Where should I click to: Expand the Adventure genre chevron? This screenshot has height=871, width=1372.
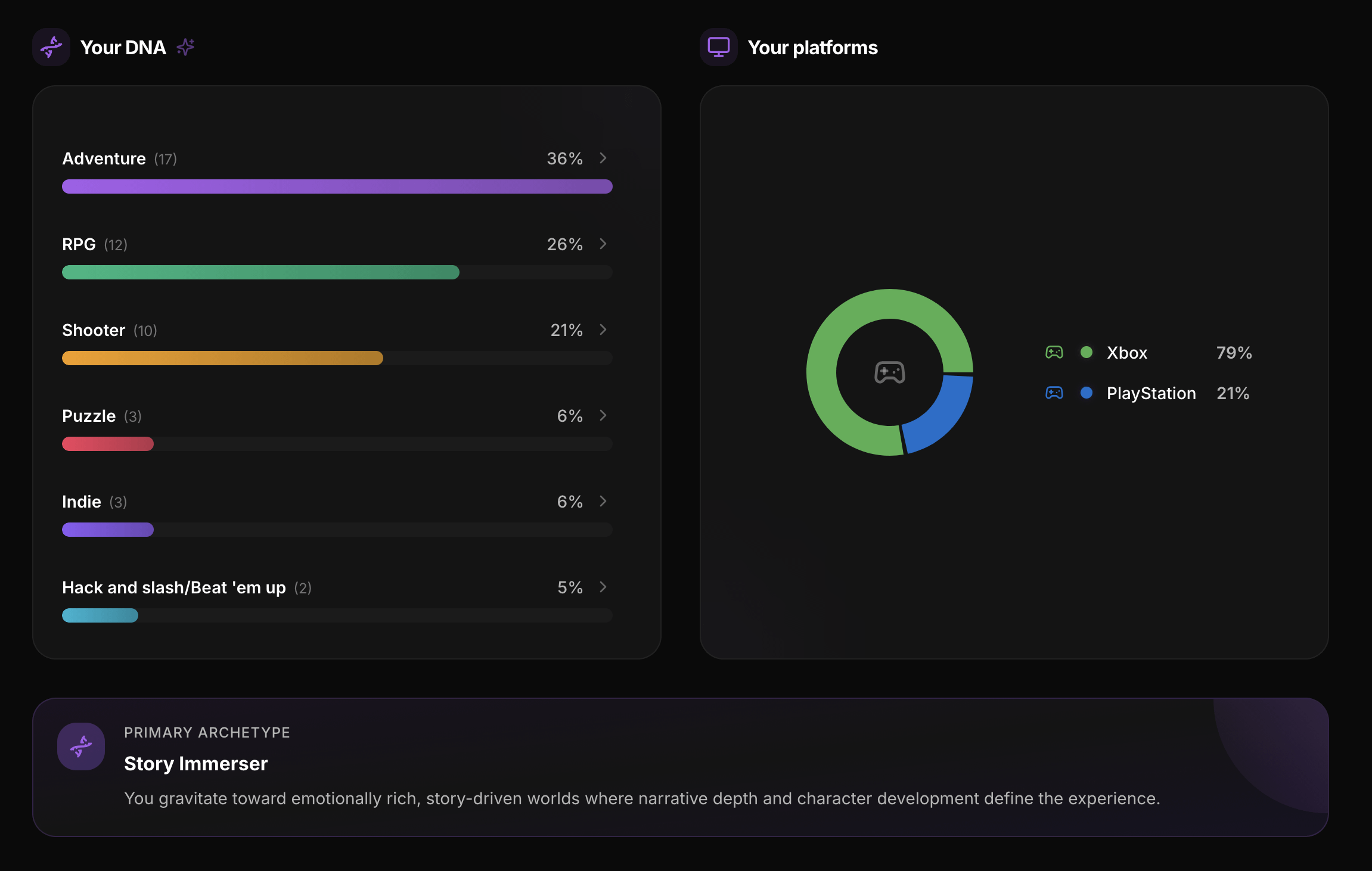pos(603,158)
